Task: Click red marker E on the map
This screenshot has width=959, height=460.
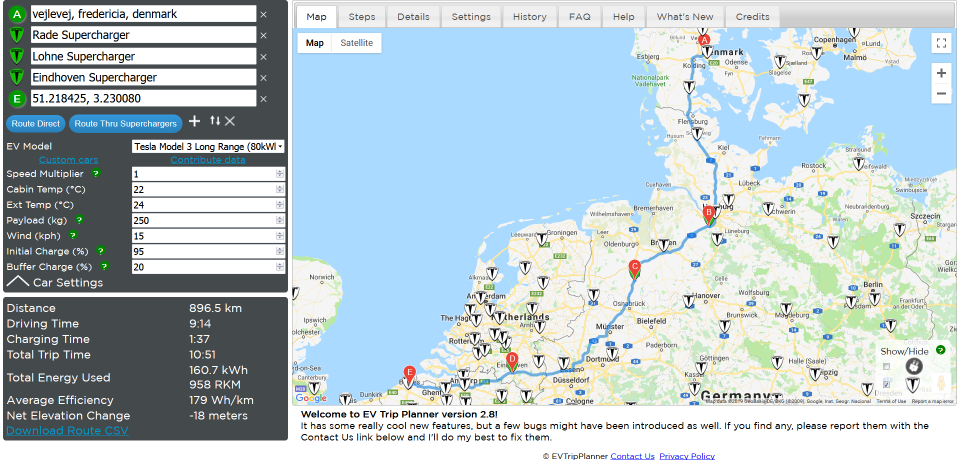Action: point(410,373)
